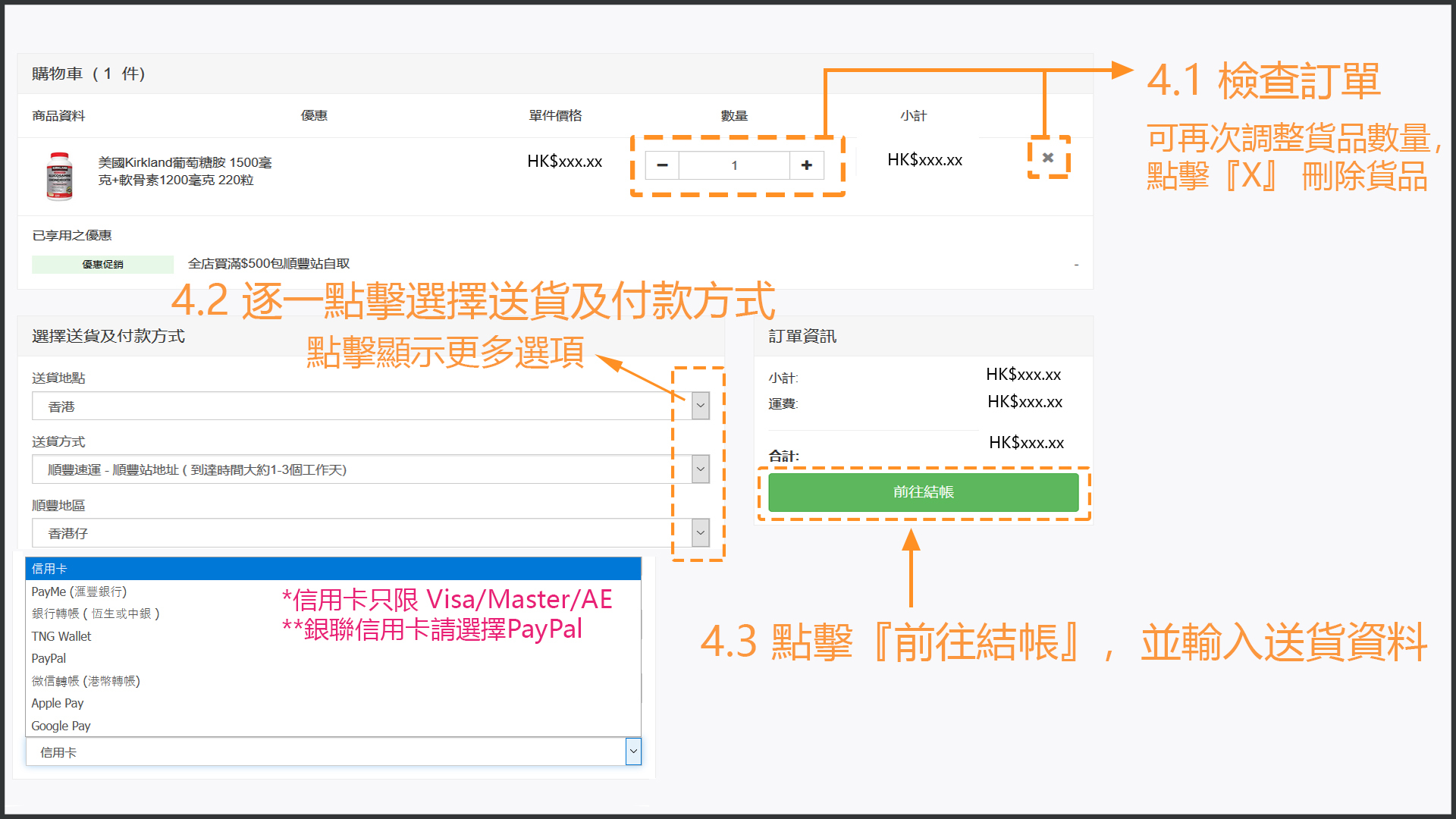Choose TNG Wallet payment option
The width and height of the screenshot is (1456, 819).
tap(61, 636)
